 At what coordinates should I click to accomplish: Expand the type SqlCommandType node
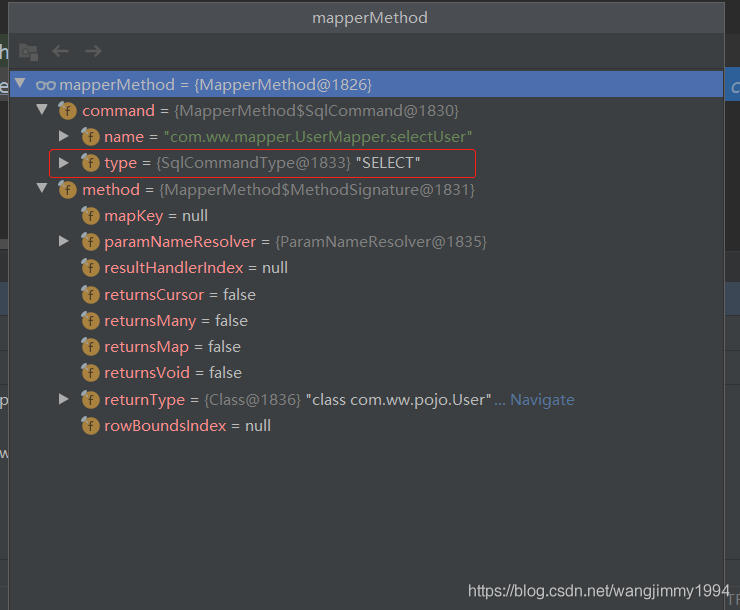click(64, 163)
